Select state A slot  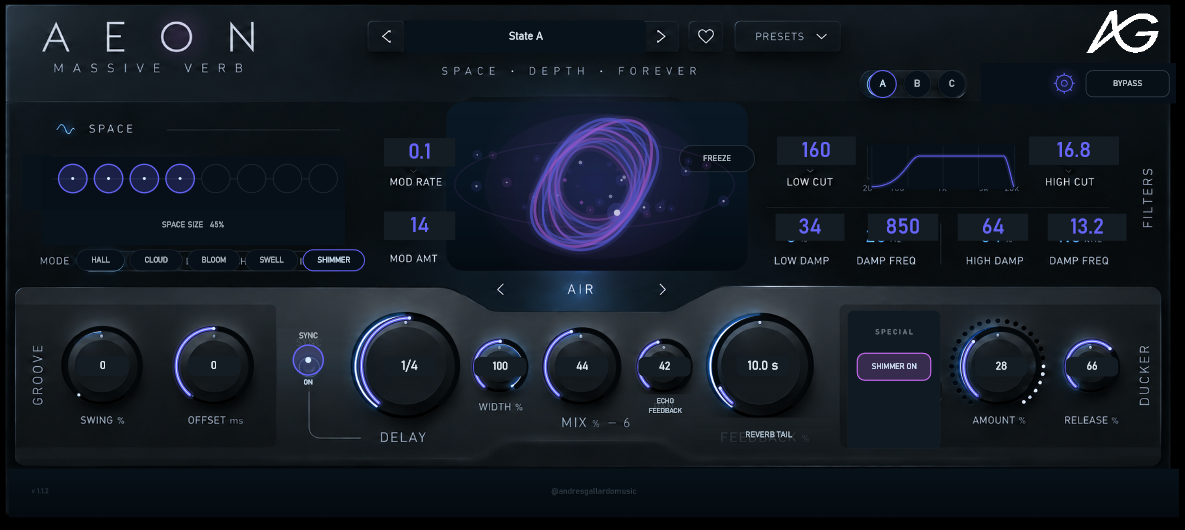[882, 84]
